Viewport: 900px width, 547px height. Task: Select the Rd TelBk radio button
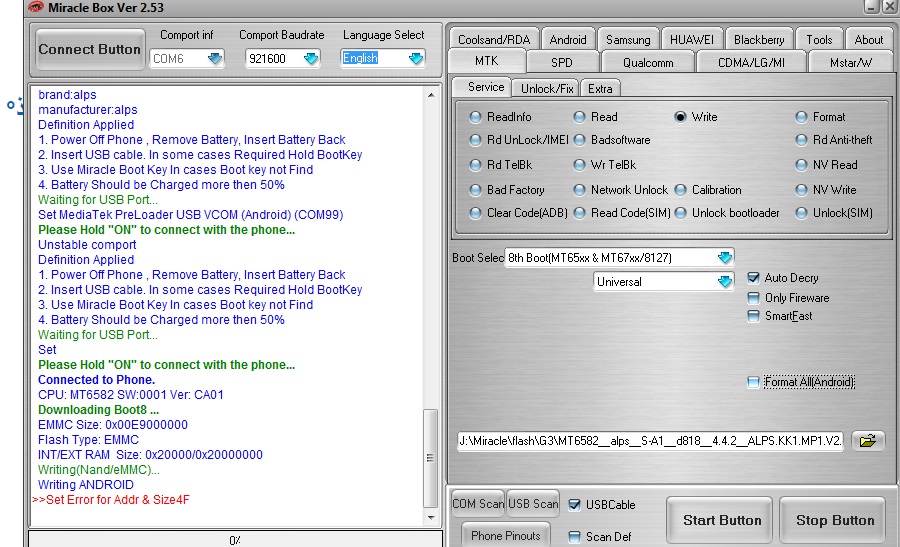pyautogui.click(x=475, y=165)
